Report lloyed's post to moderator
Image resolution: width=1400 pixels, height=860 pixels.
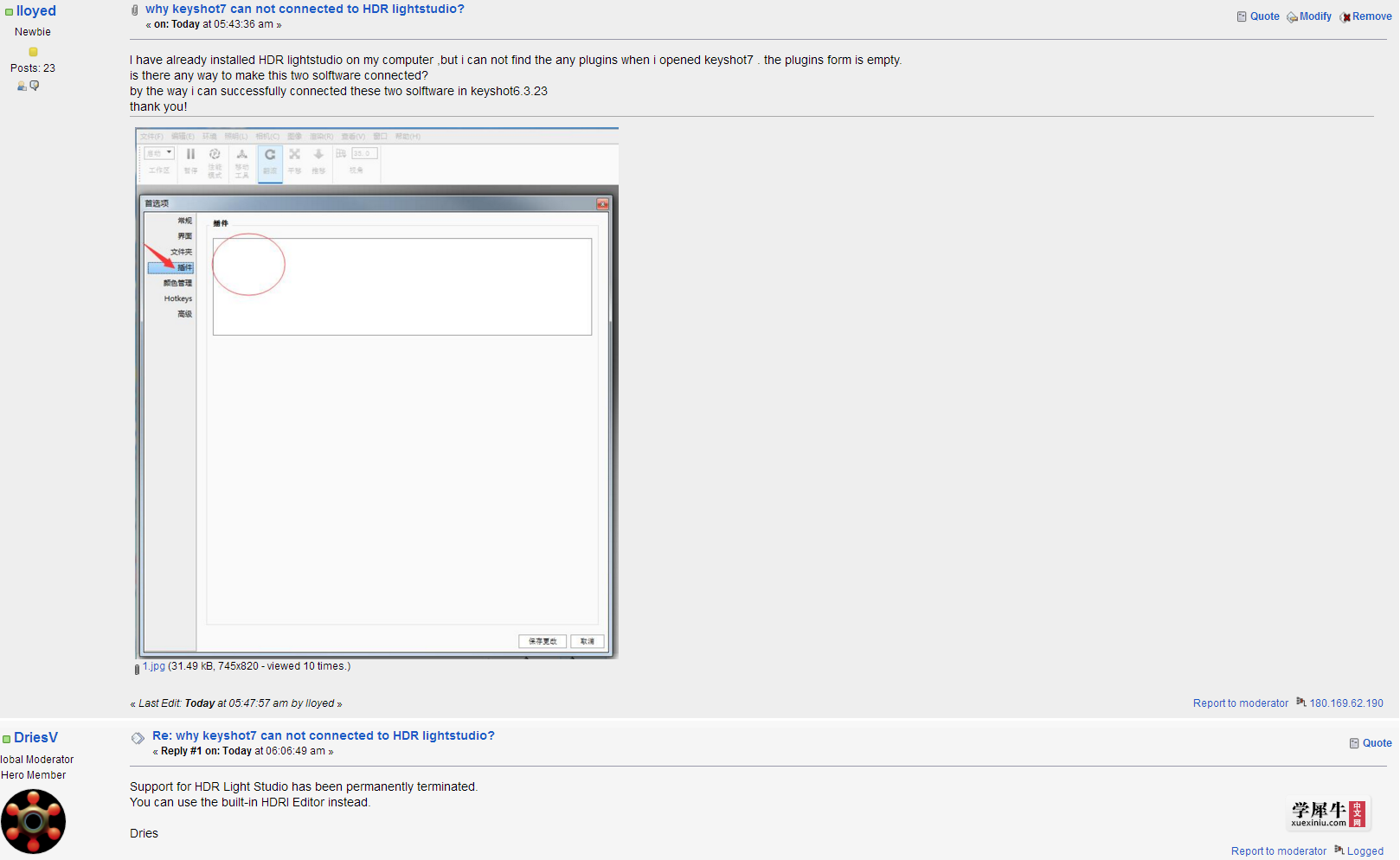[1241, 703]
